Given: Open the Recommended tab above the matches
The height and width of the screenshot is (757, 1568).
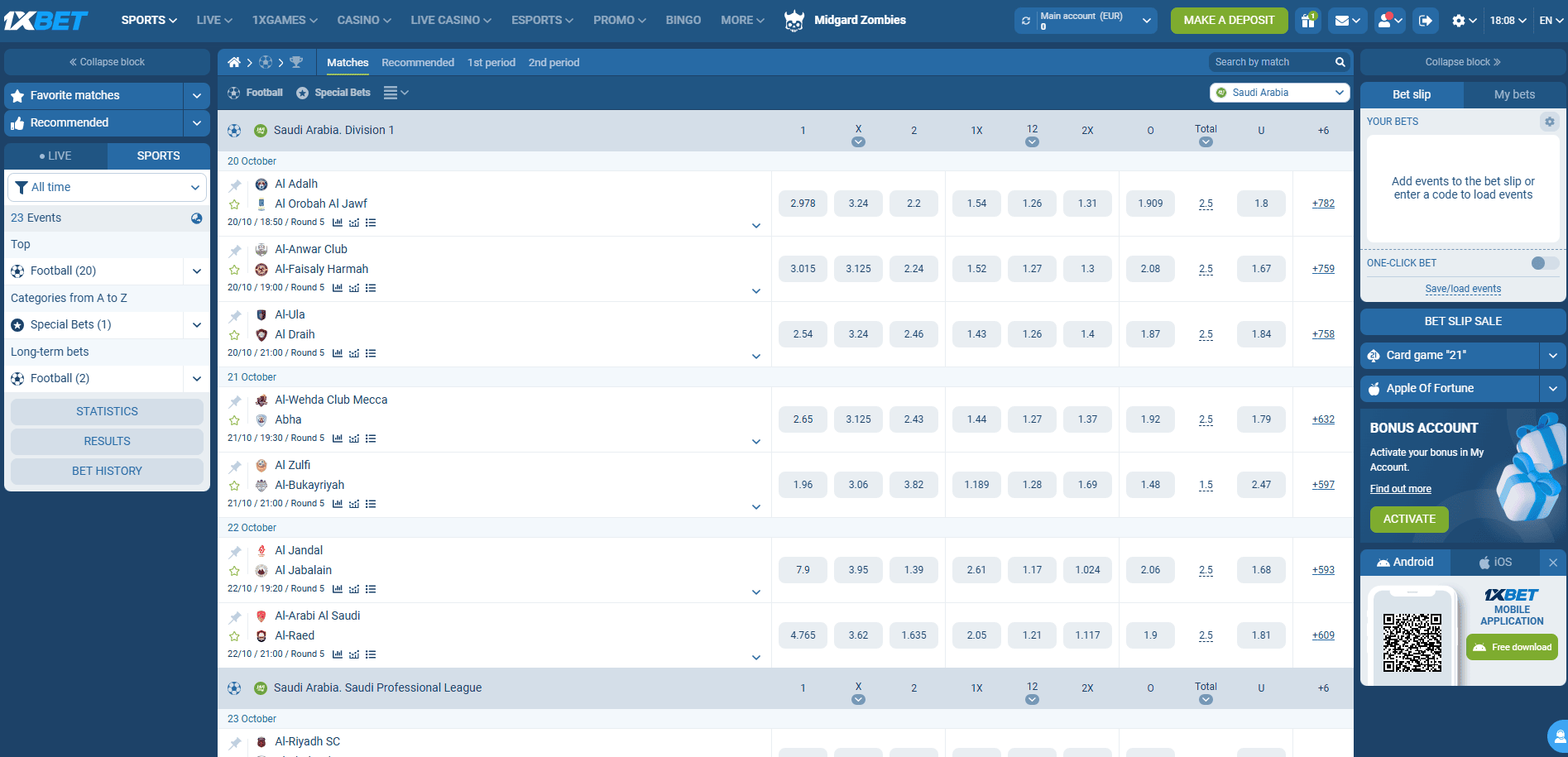Looking at the screenshot, I should (x=418, y=62).
